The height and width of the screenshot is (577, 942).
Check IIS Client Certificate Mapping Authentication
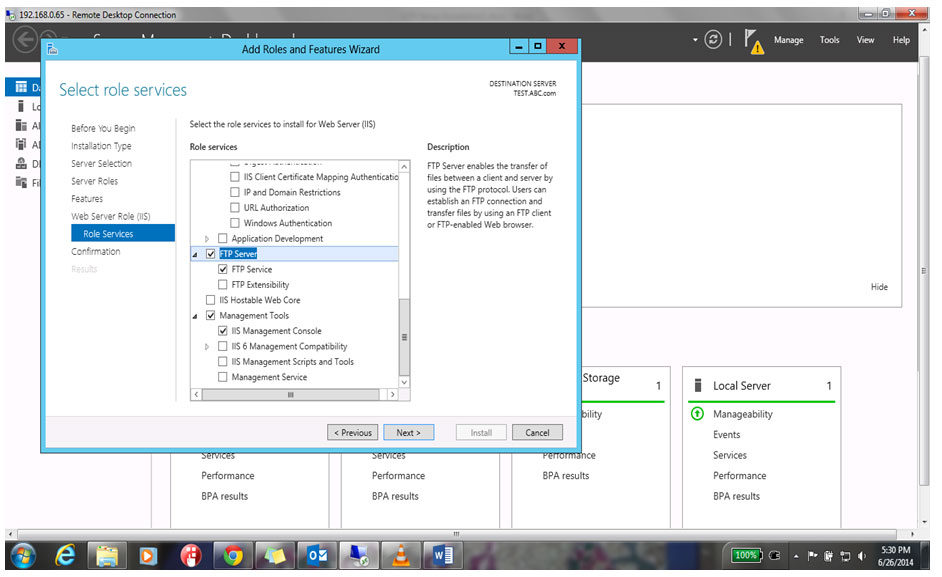click(x=235, y=177)
